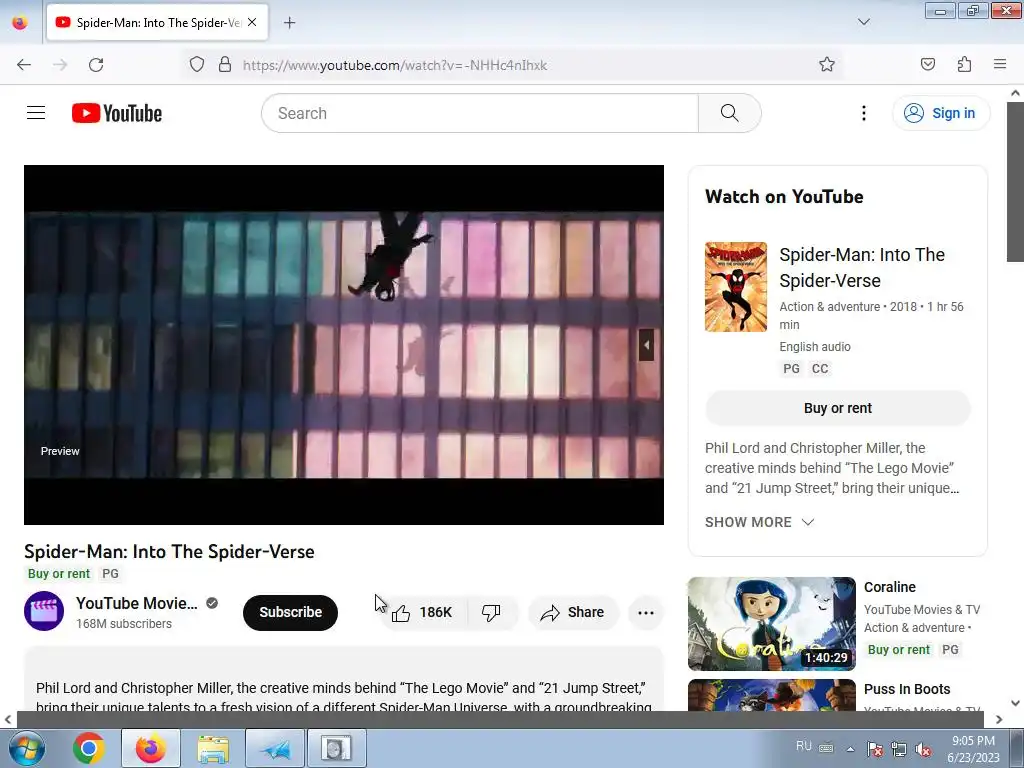Expand list all tabs dropdown

(x=863, y=22)
